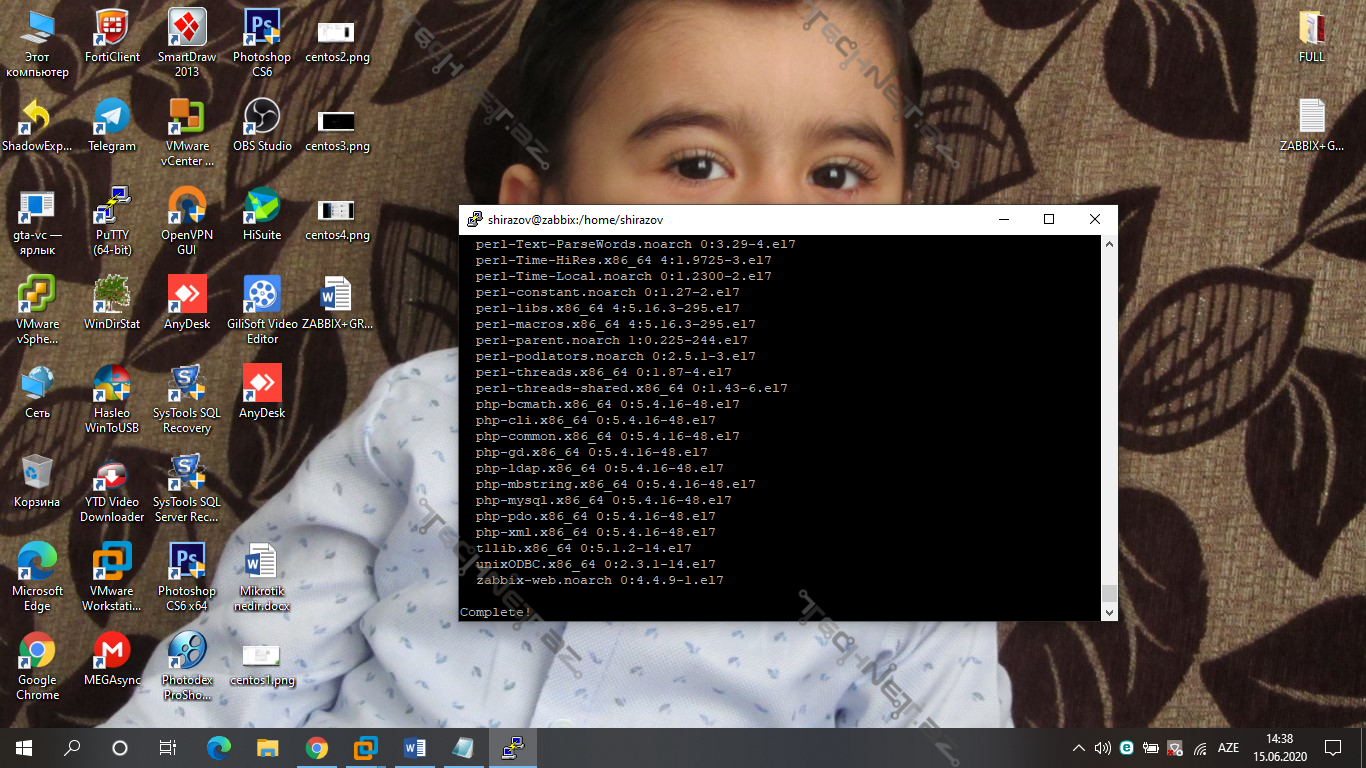This screenshot has width=1366, height=768.
Task: Open the PuTTY window system menu icon
Action: pyautogui.click(x=474, y=220)
